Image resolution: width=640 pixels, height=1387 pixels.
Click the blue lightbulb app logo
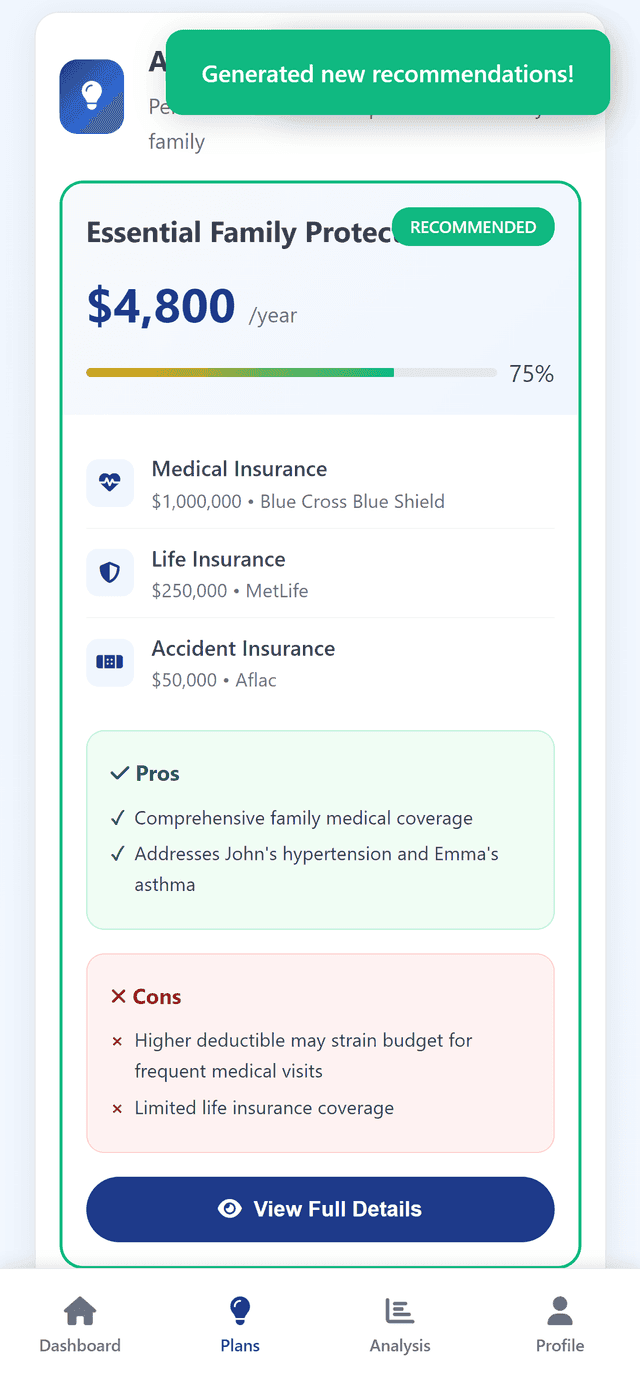91,96
